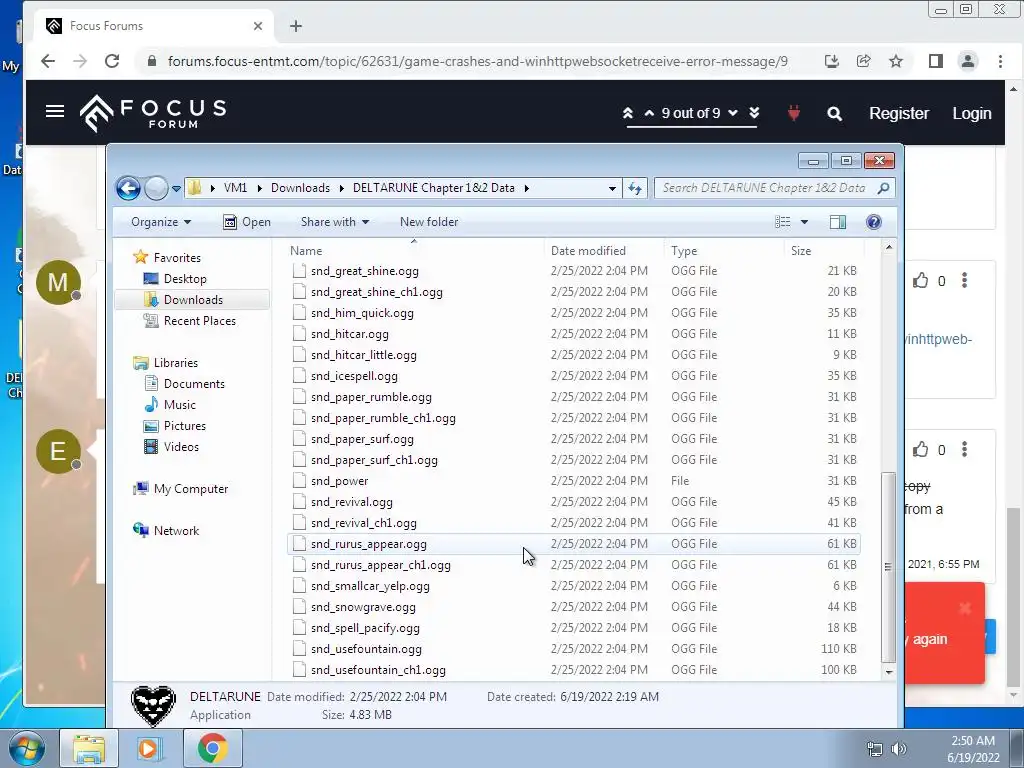
Task: Click the change your view icon
Action: pyautogui.click(x=782, y=222)
